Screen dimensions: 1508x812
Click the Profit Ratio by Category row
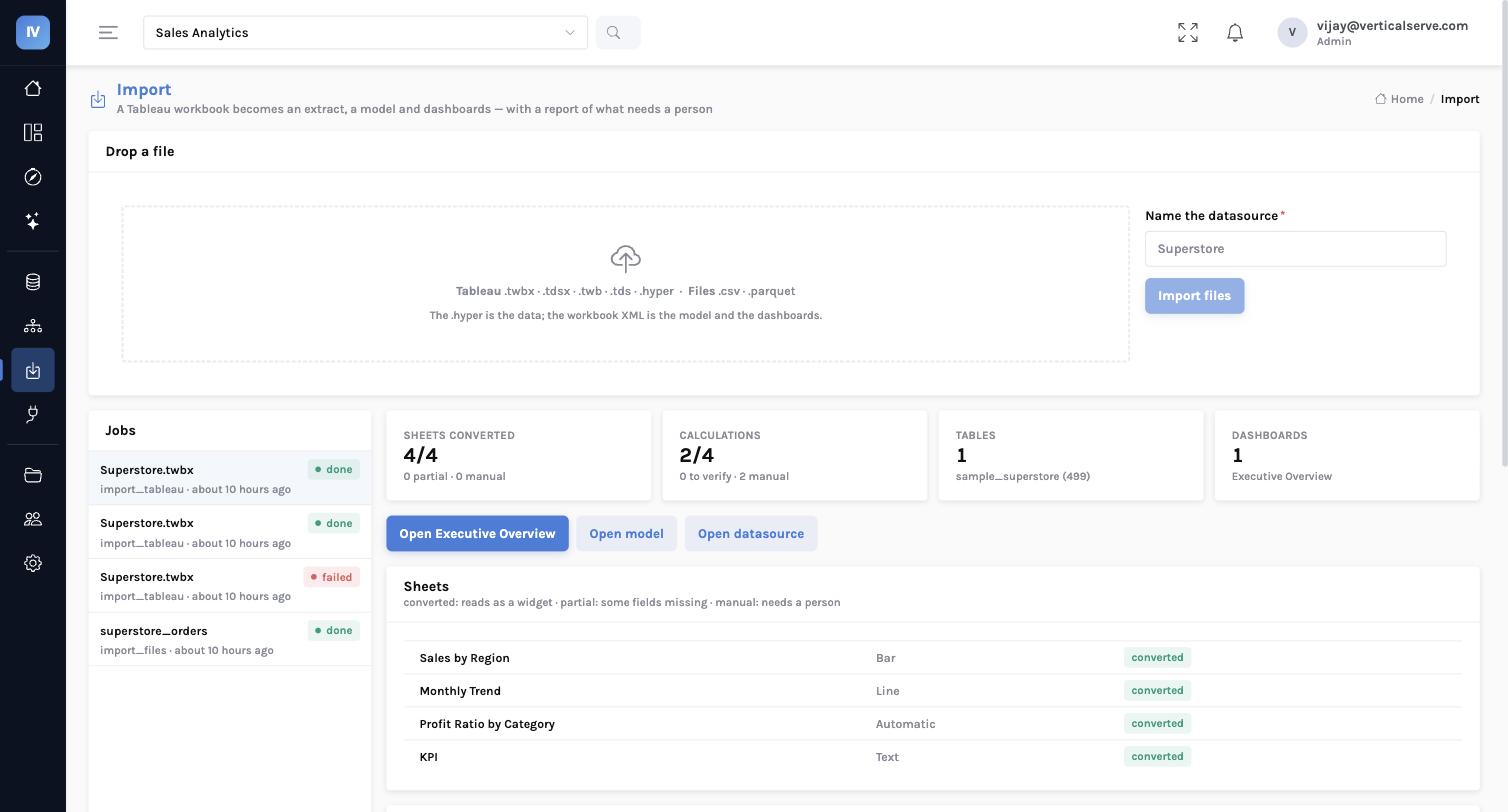[933, 724]
